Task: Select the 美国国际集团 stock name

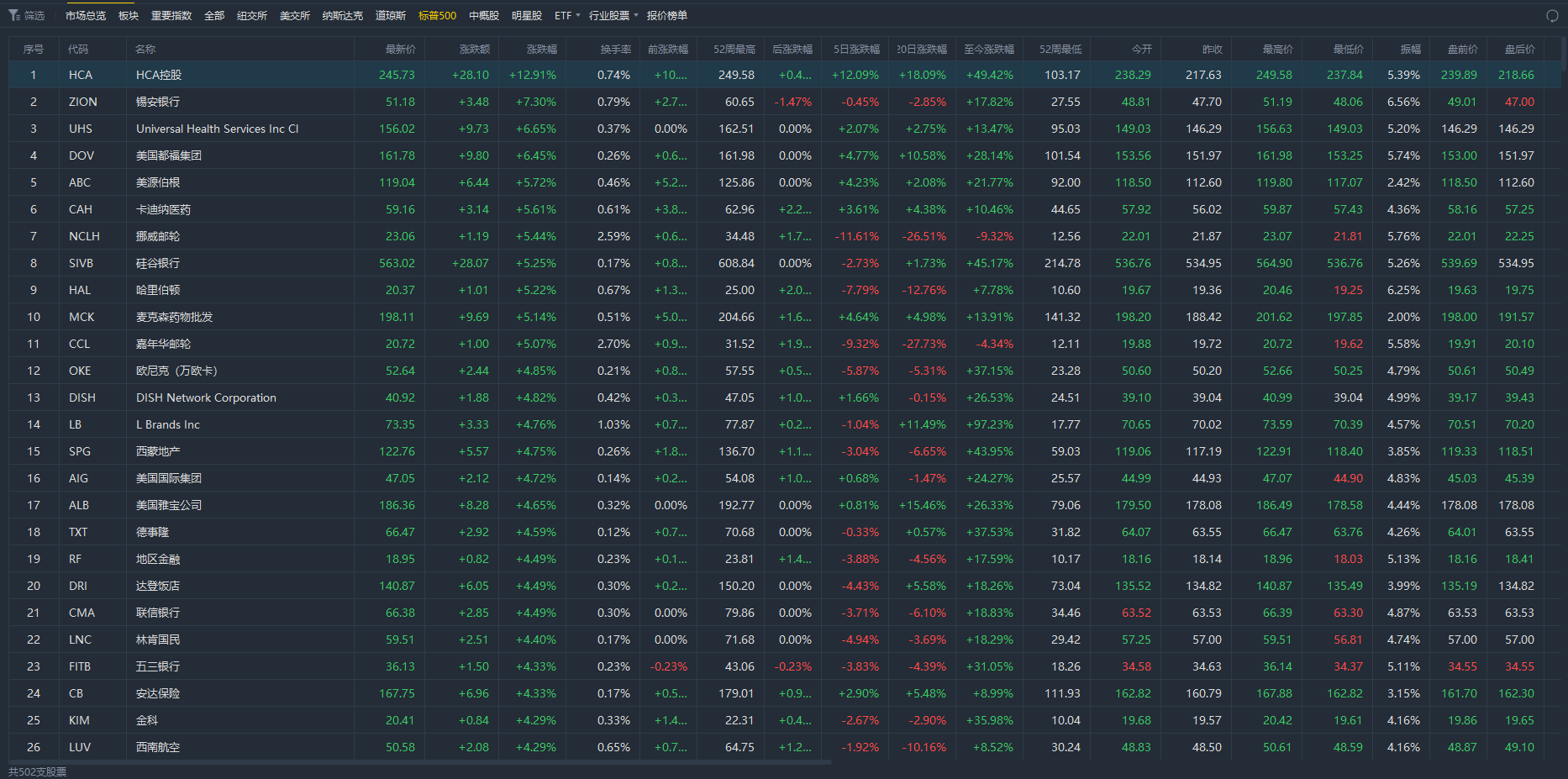Action: [x=169, y=478]
